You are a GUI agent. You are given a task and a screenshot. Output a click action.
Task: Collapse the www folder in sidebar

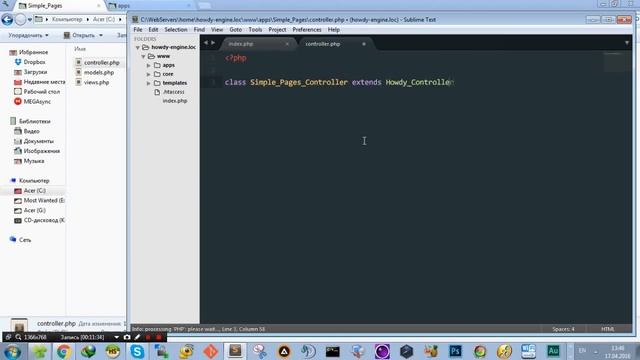click(143, 56)
